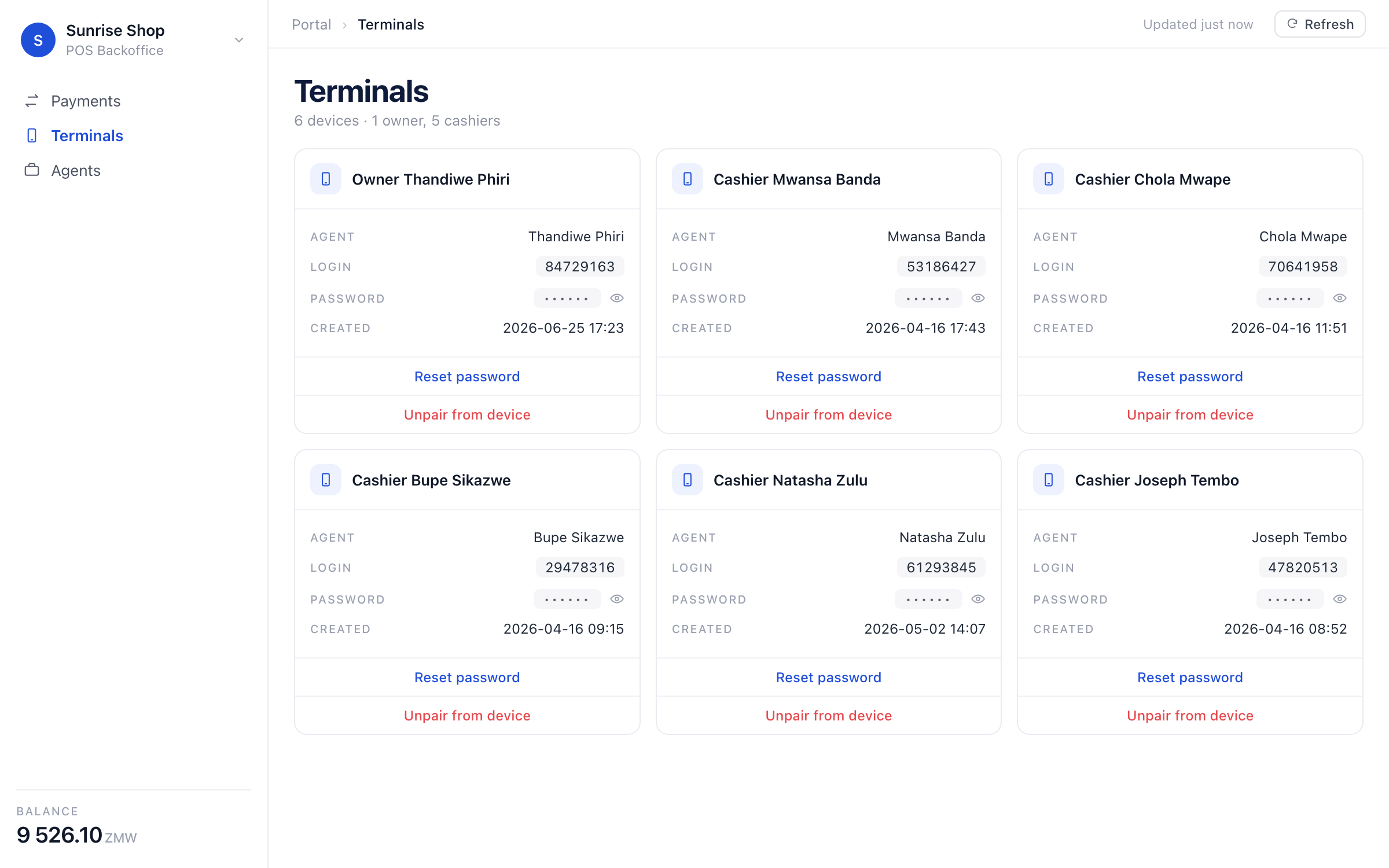The height and width of the screenshot is (868, 1389).
Task: Click created date 2026-05-02 14:07
Action: point(925,629)
